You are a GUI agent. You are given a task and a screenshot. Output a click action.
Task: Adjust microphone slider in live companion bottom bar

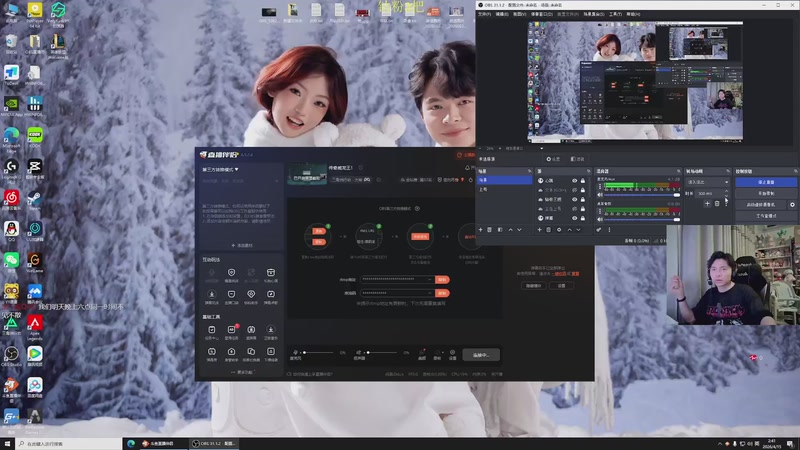coord(317,353)
